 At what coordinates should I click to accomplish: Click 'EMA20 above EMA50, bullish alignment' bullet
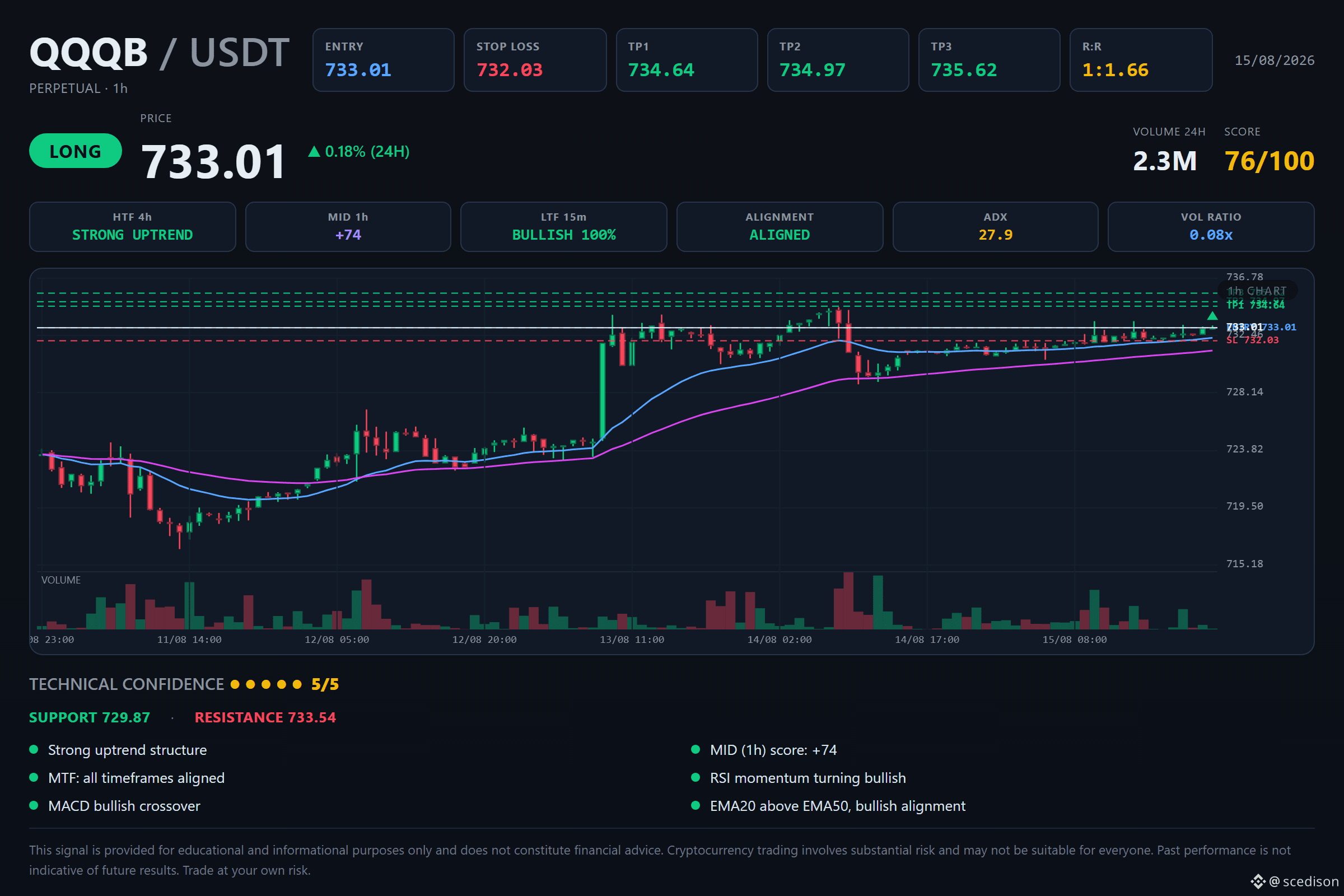[x=838, y=806]
